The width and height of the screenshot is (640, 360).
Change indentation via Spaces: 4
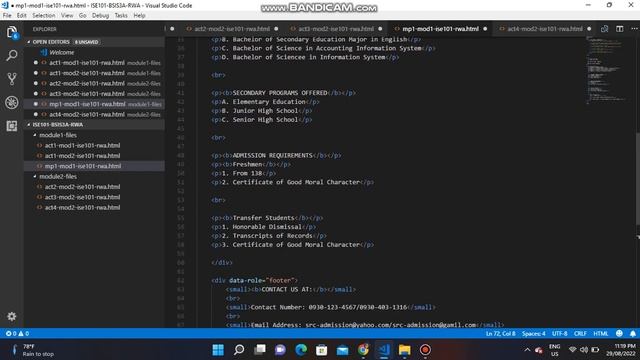[533, 333]
